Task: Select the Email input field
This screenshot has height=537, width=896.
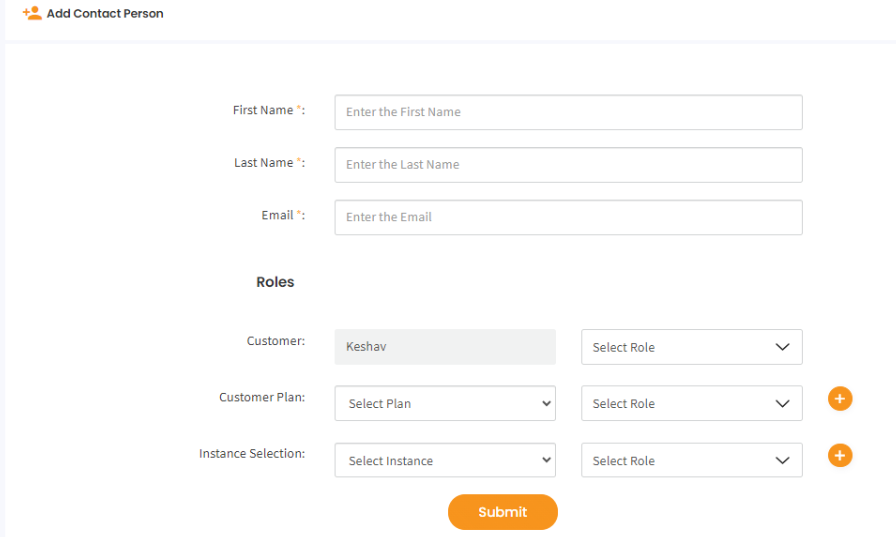Action: (568, 217)
